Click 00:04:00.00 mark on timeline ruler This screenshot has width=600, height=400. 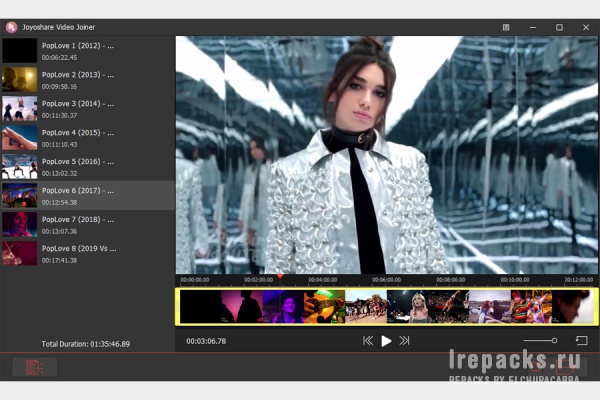tap(323, 280)
